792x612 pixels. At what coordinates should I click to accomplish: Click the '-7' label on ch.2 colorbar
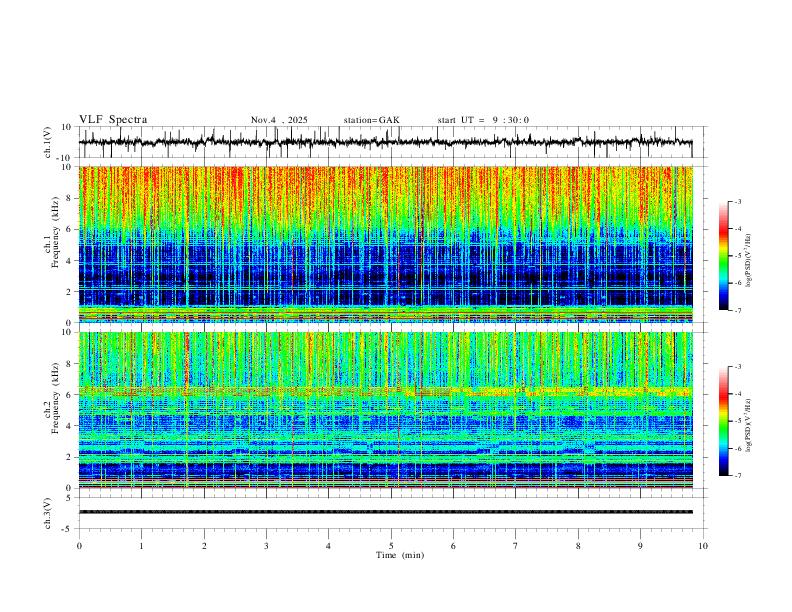coord(737,475)
